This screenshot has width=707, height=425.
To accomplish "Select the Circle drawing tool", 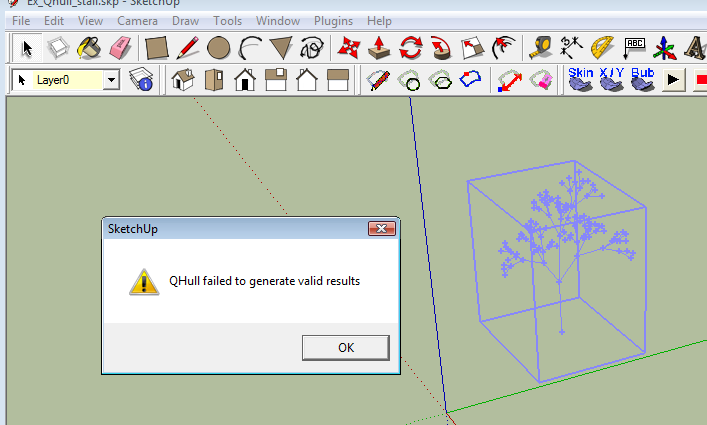I will click(219, 48).
